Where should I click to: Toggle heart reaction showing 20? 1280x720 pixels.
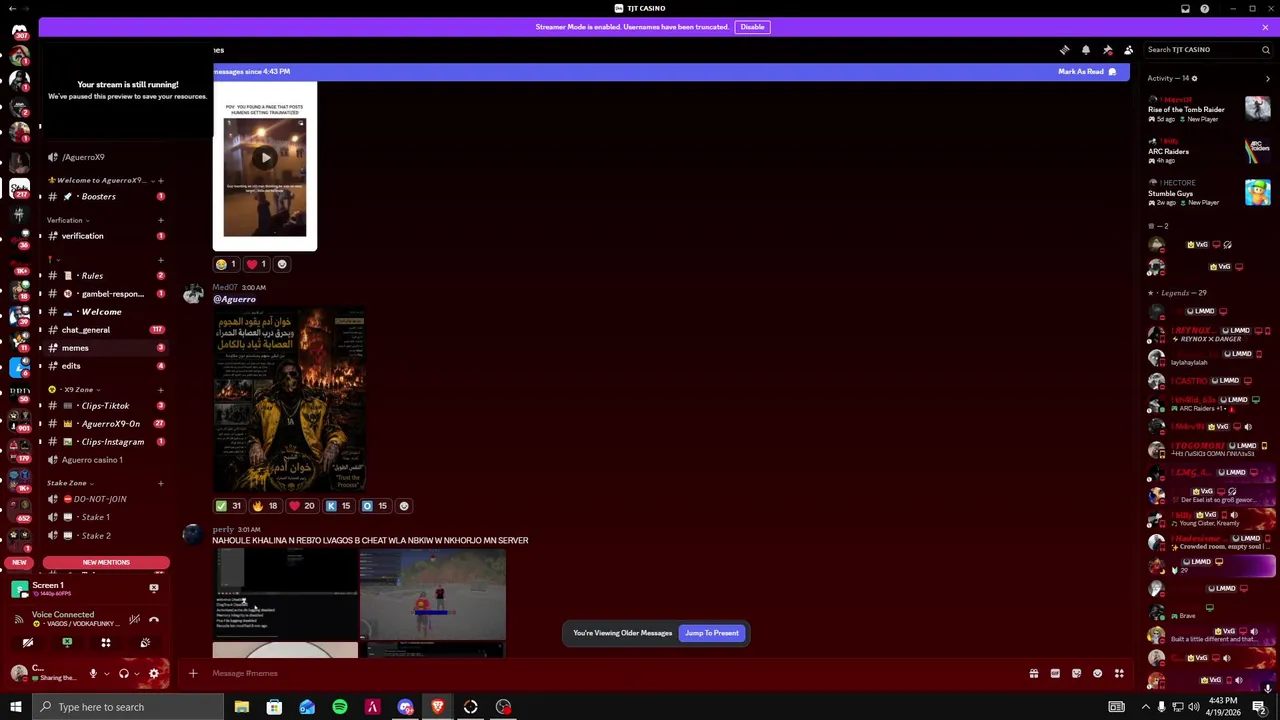pos(301,506)
